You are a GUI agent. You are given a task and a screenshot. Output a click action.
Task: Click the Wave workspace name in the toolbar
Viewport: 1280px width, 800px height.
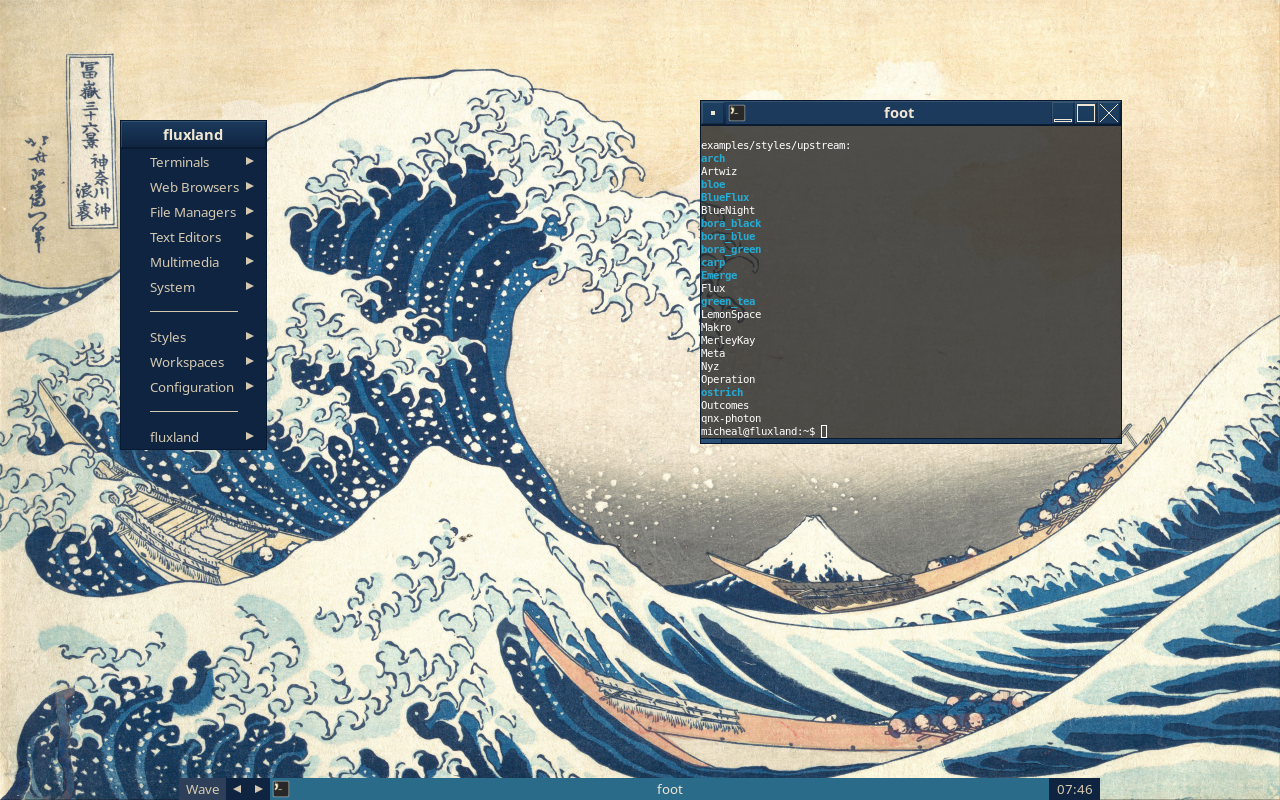(x=202, y=789)
